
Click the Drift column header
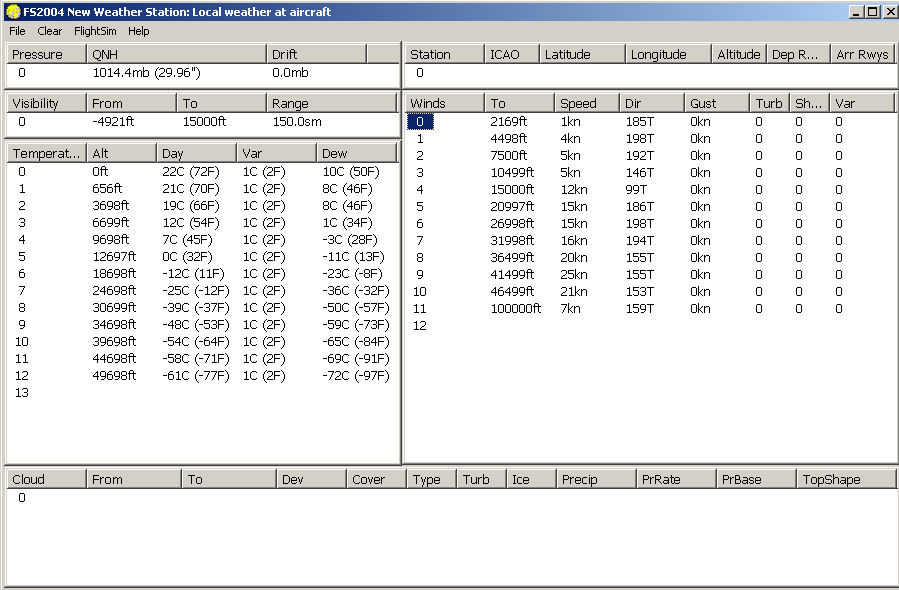(x=316, y=54)
